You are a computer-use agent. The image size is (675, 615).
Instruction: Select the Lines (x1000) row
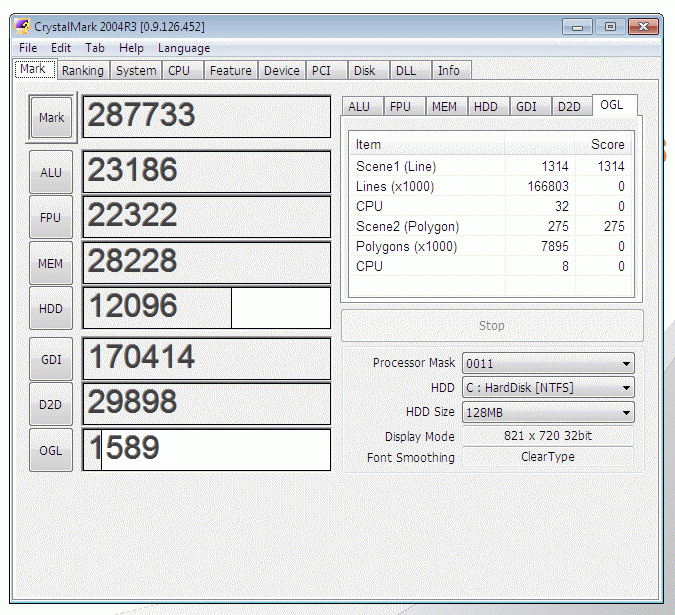pyautogui.click(x=490, y=186)
